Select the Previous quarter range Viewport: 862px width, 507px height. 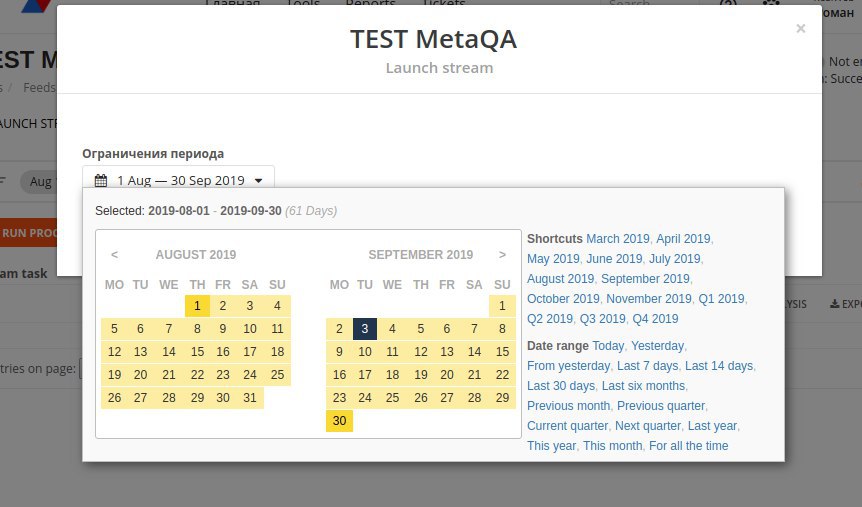pos(661,406)
